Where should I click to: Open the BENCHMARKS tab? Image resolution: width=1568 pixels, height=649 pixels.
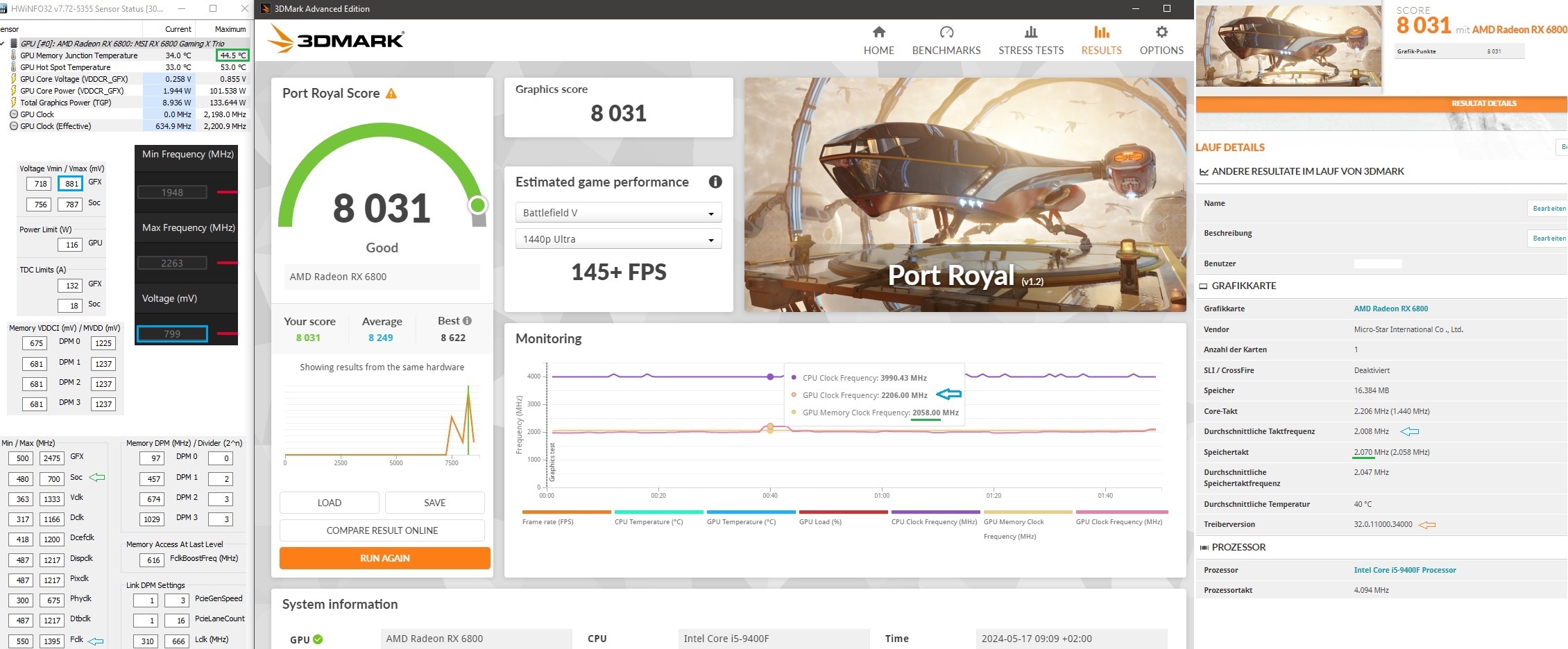(x=946, y=41)
